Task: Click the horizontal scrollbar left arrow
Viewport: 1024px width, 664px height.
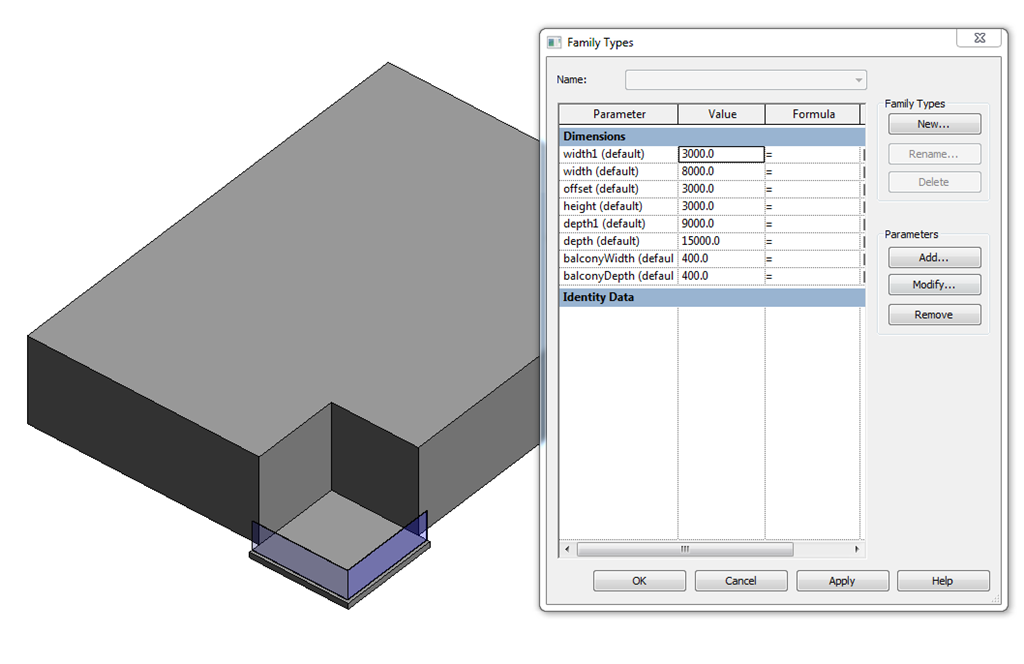Action: pyautogui.click(x=567, y=549)
